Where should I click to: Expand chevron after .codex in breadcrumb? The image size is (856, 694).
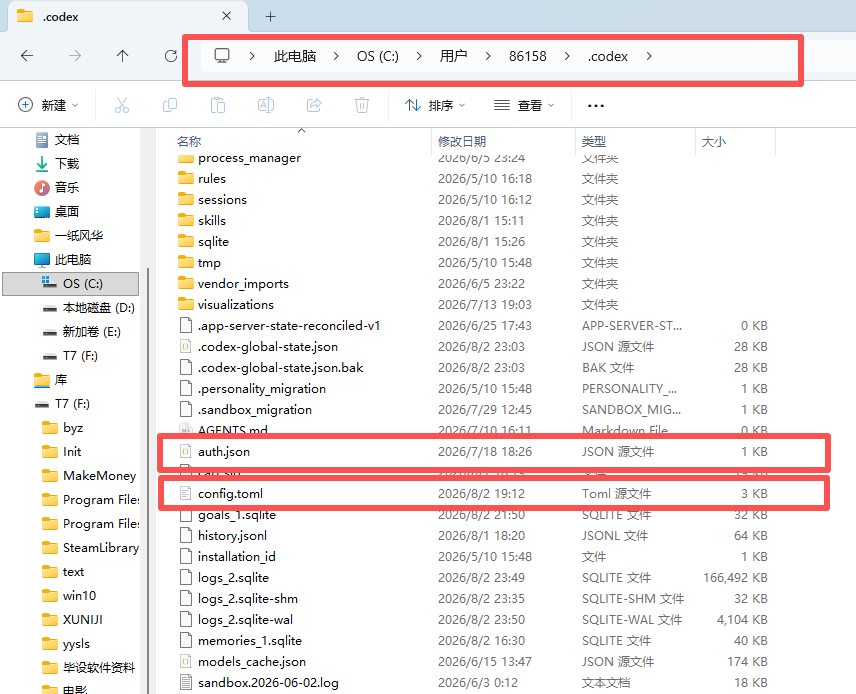pyautogui.click(x=649, y=56)
